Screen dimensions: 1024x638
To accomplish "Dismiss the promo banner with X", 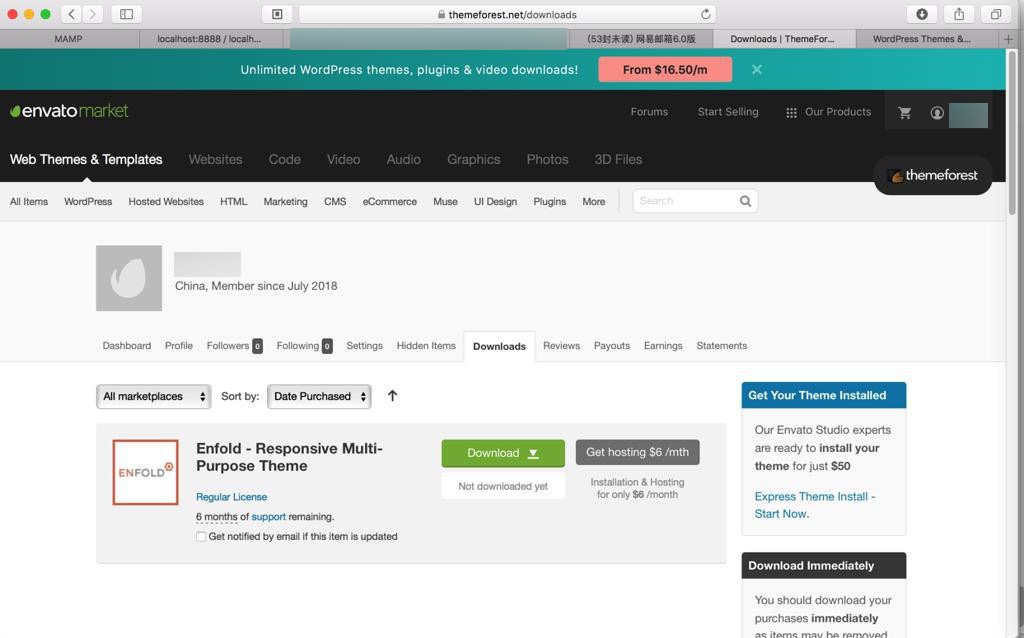I will (756, 69).
